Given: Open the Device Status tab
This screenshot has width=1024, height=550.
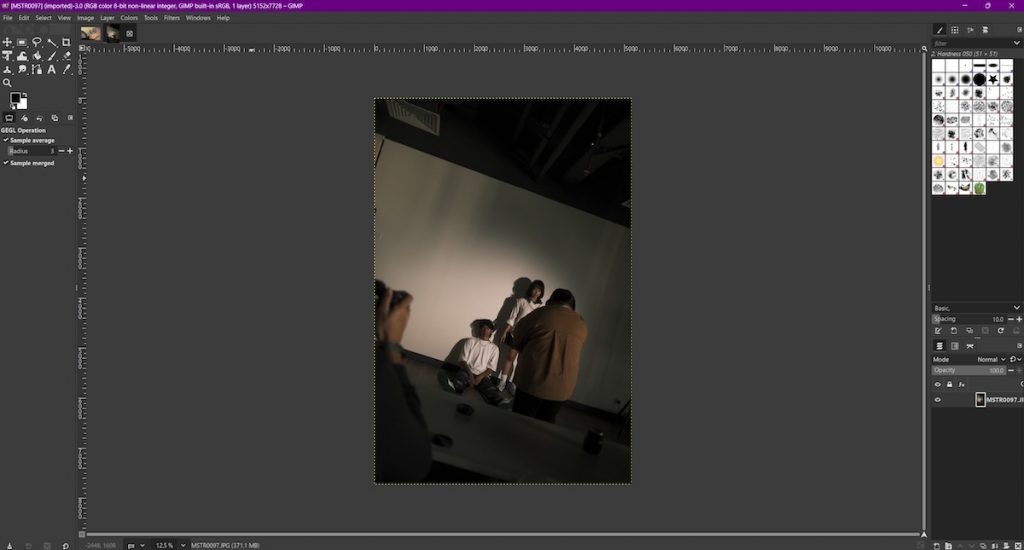Looking at the screenshot, I should (24, 118).
